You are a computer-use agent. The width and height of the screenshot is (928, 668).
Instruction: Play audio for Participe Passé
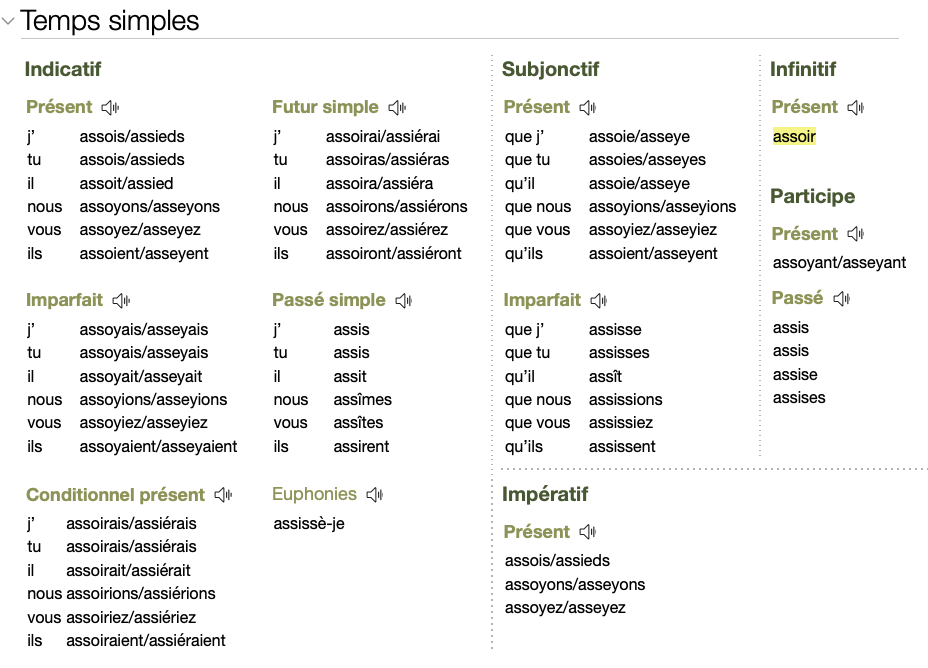tap(841, 298)
